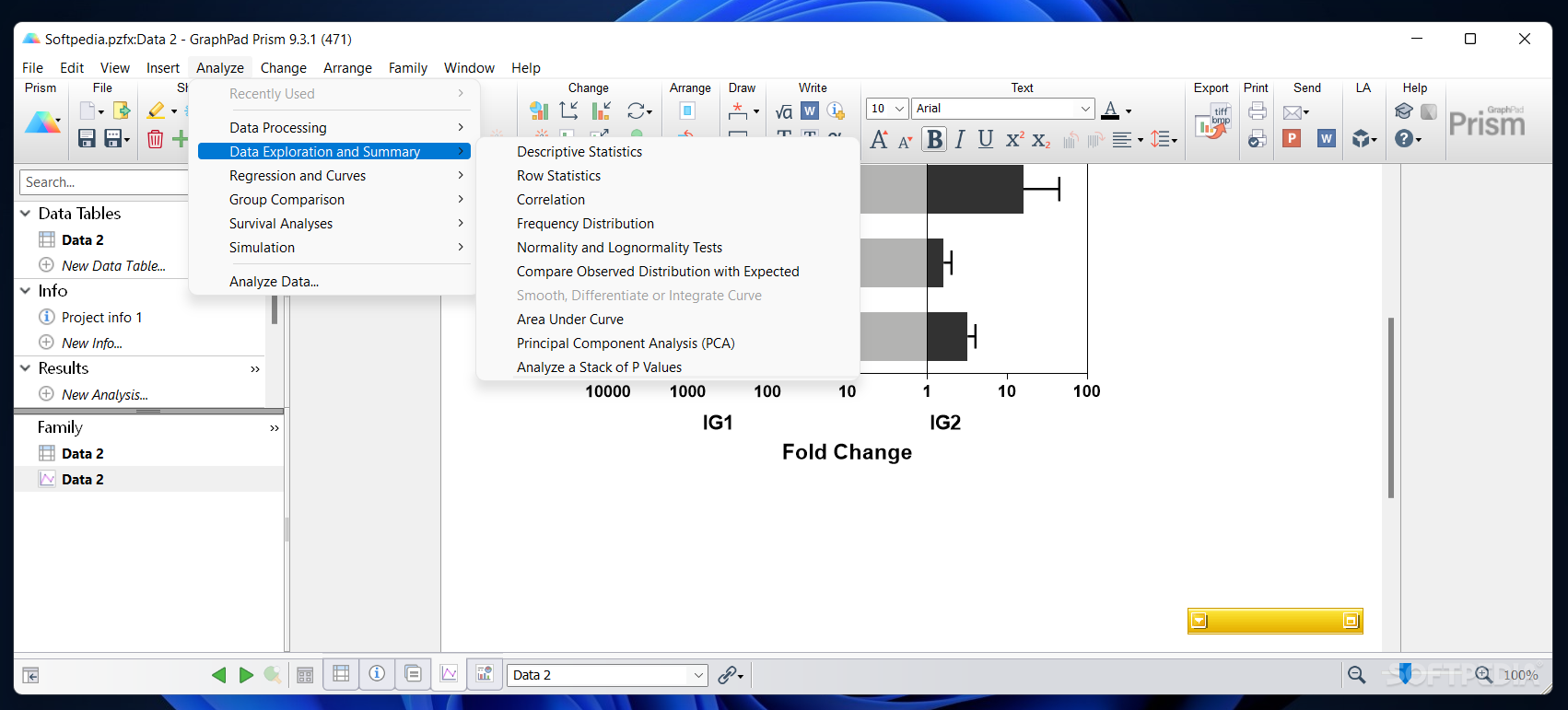Select Principal Component Analysis (PCA)
Viewport: 1568px width, 710px height.
pos(626,343)
